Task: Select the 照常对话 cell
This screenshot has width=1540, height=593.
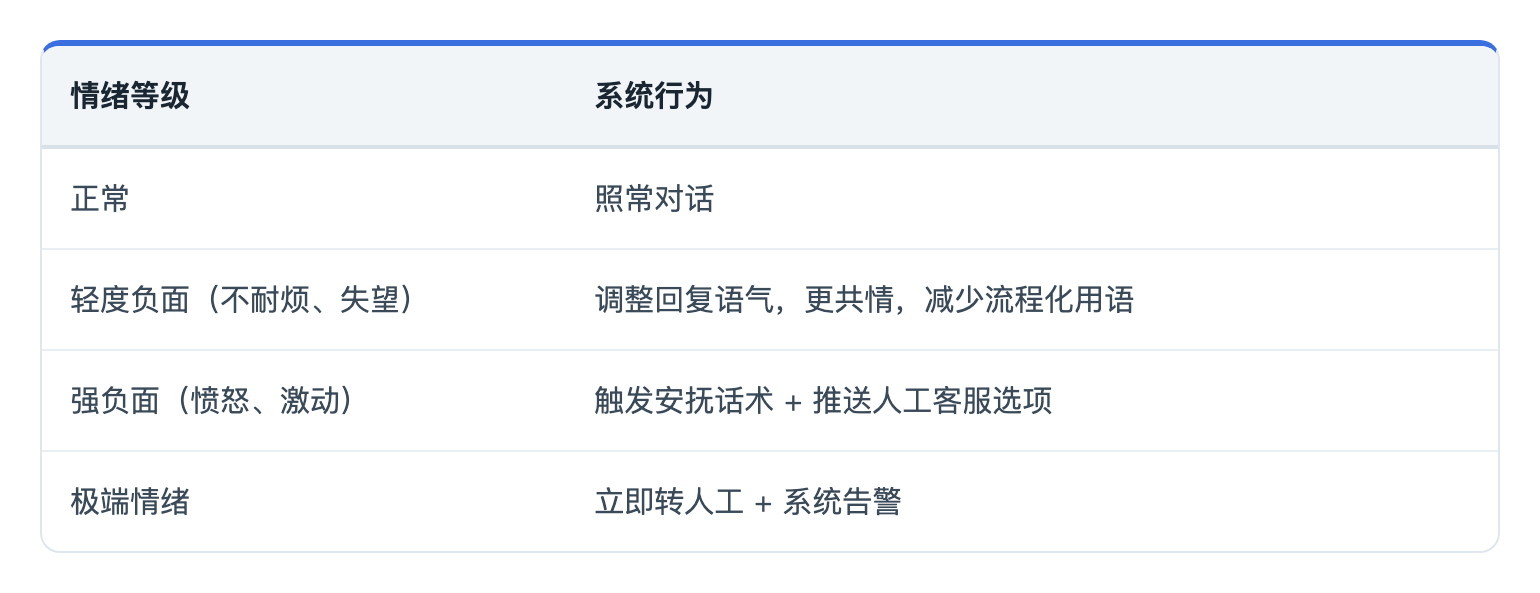Action: click(654, 199)
